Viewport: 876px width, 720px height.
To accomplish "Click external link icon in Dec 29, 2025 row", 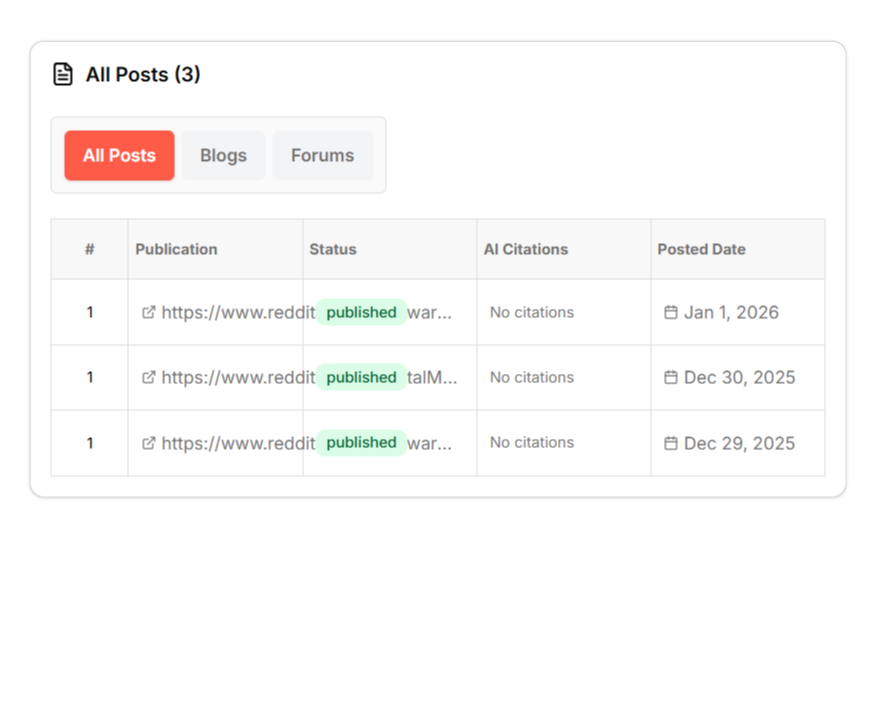I will [149, 442].
